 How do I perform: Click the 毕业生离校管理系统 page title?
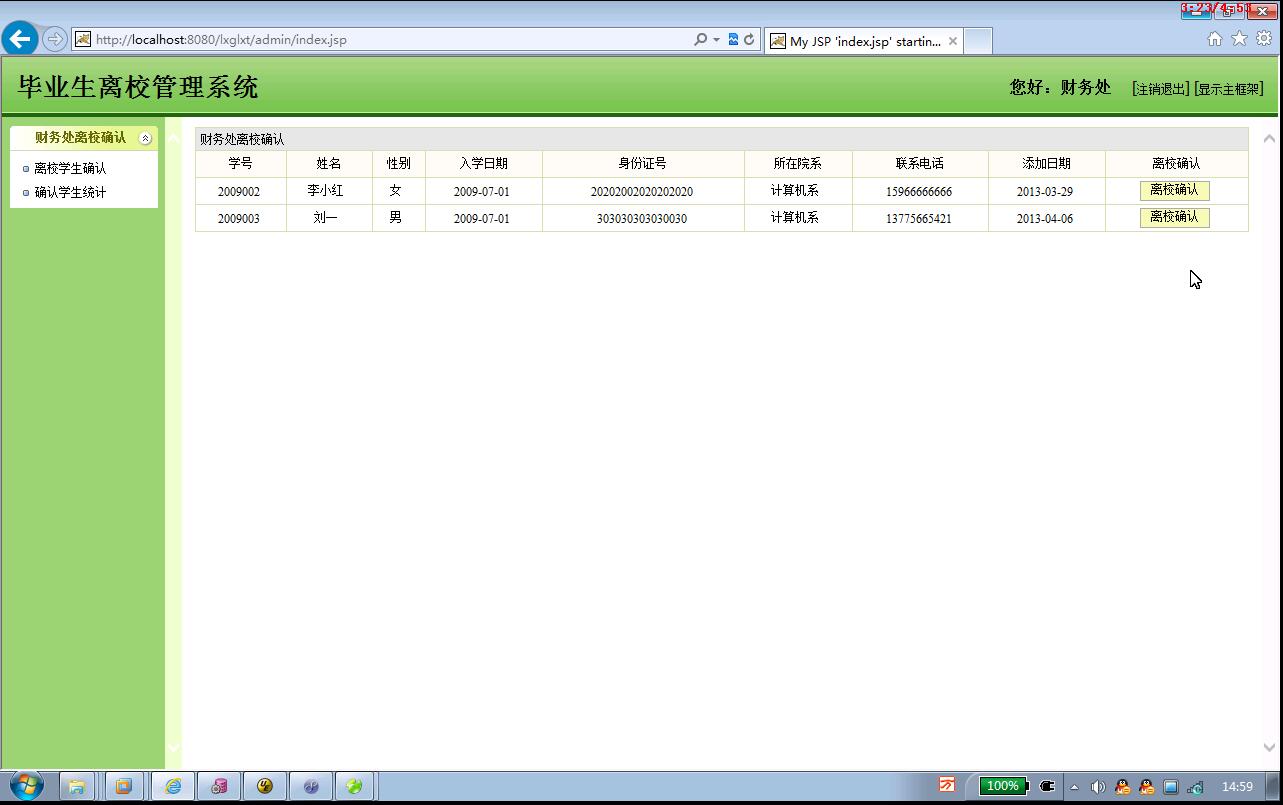tap(138, 87)
